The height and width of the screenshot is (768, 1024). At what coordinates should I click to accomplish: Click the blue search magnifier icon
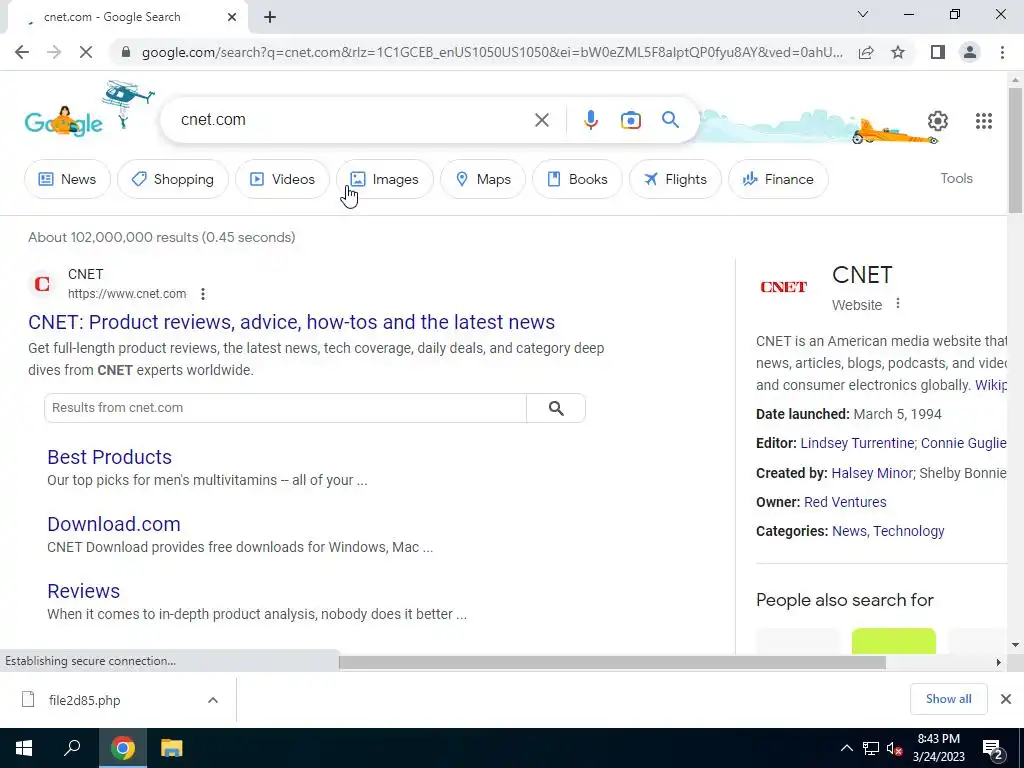[670, 120]
